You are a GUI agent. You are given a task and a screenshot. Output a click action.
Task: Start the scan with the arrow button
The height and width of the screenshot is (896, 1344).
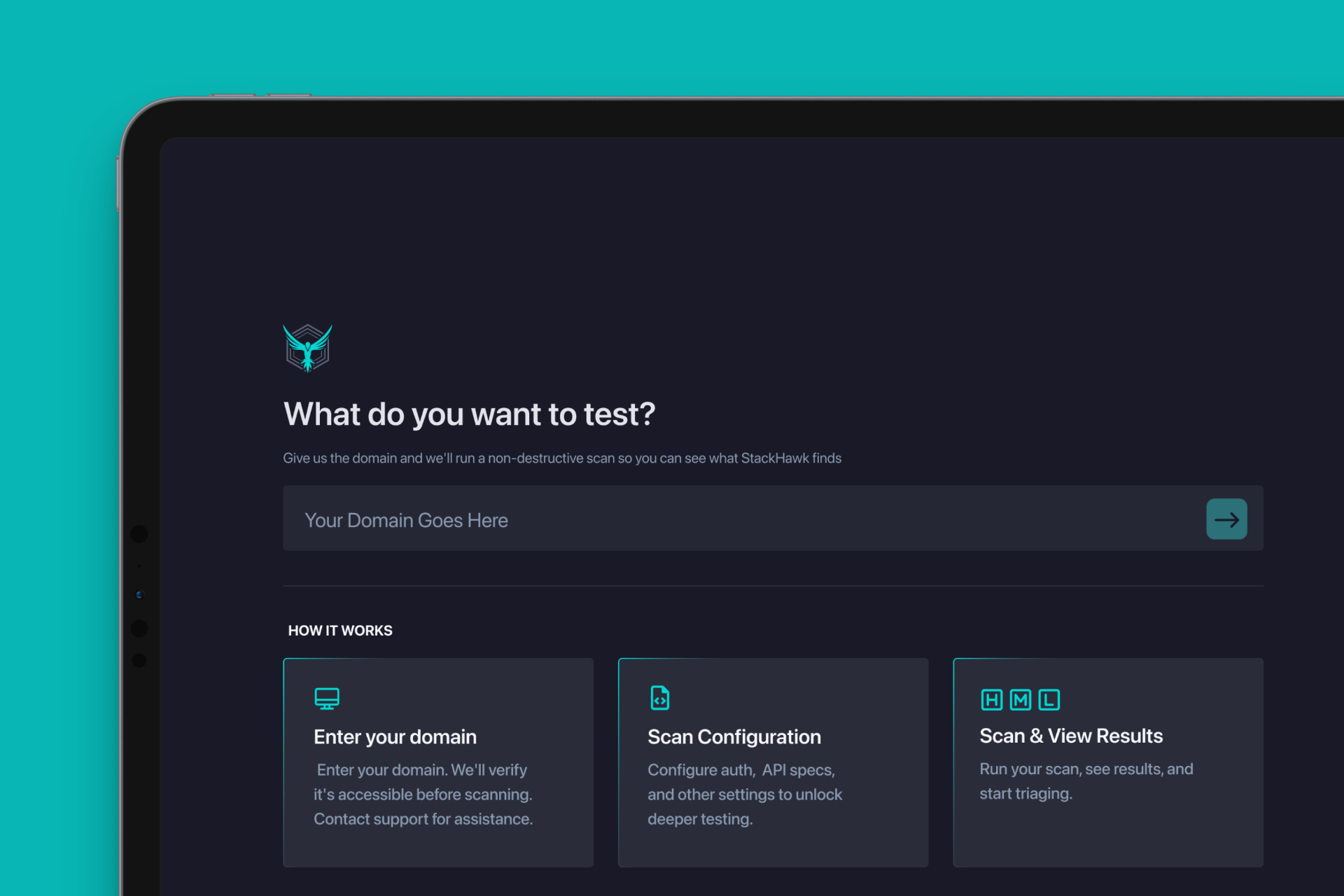1226,519
